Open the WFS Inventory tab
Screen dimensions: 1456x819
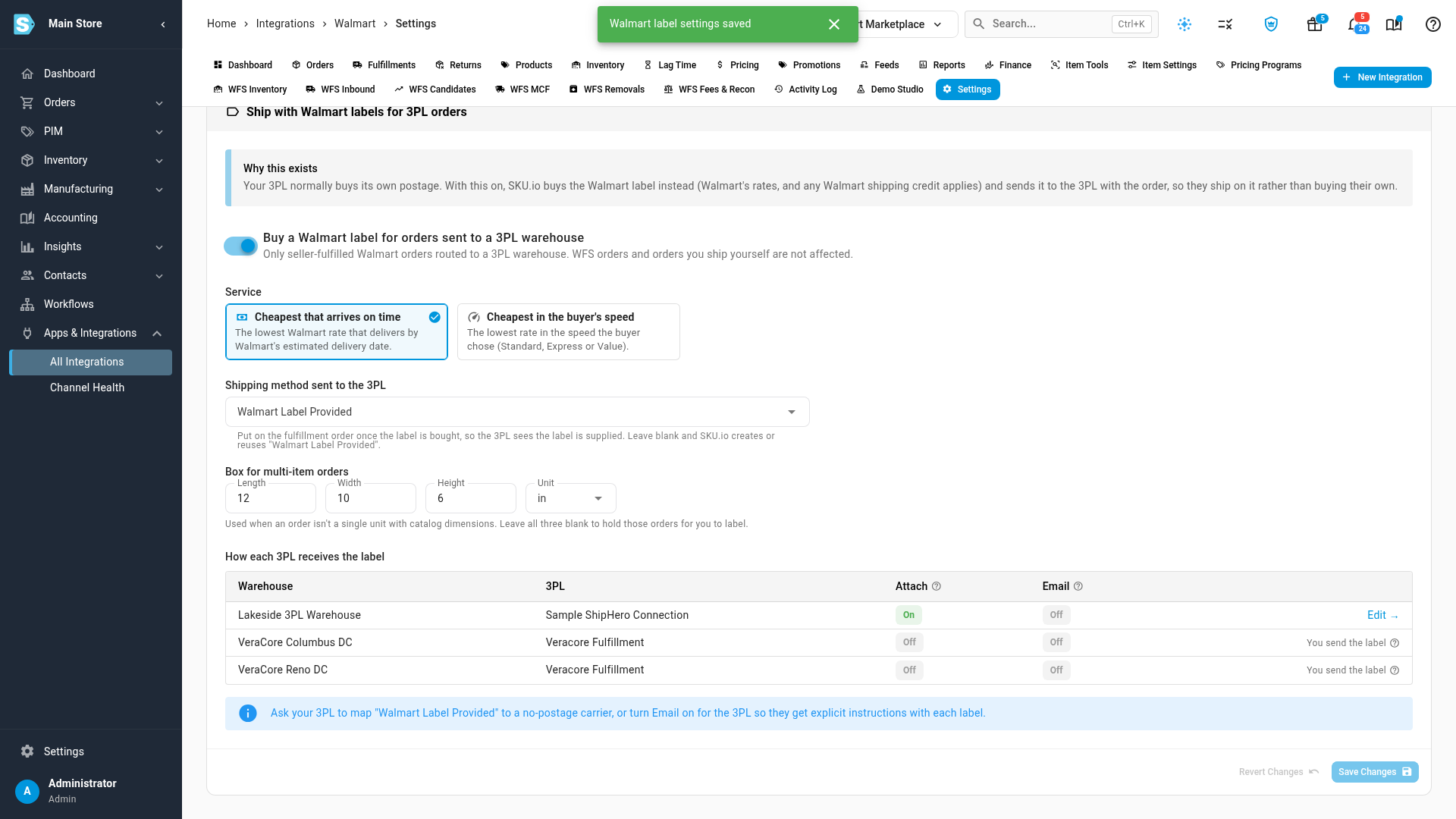[x=250, y=89]
